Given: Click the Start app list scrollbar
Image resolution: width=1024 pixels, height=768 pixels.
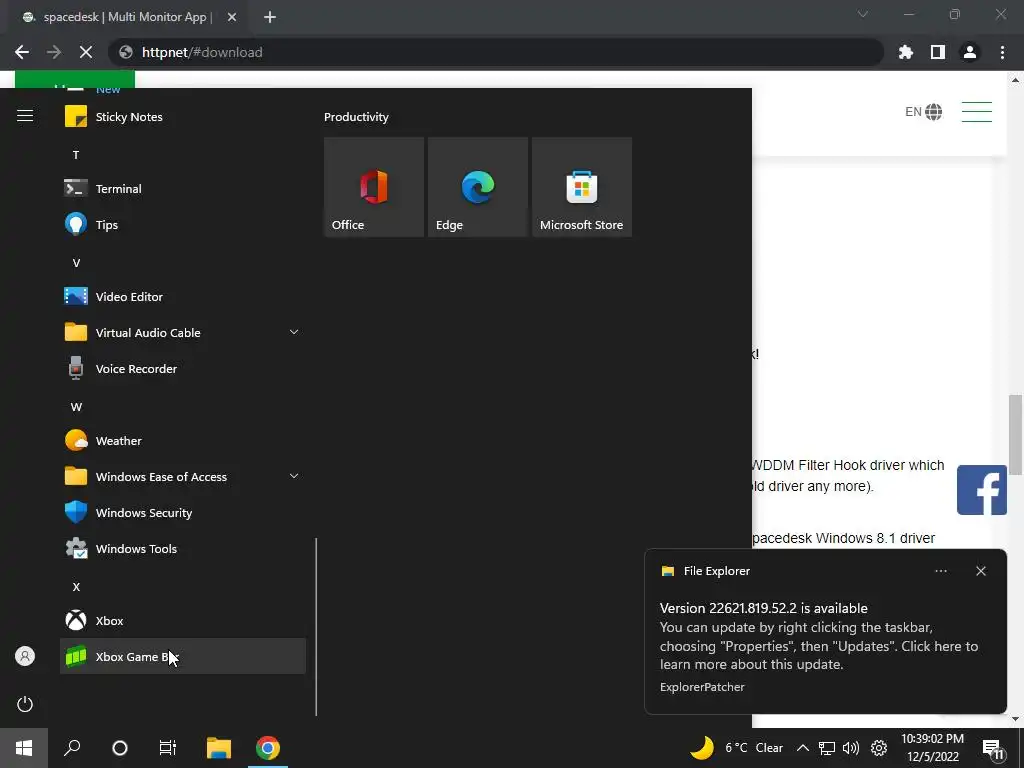Looking at the screenshot, I should tap(316, 627).
